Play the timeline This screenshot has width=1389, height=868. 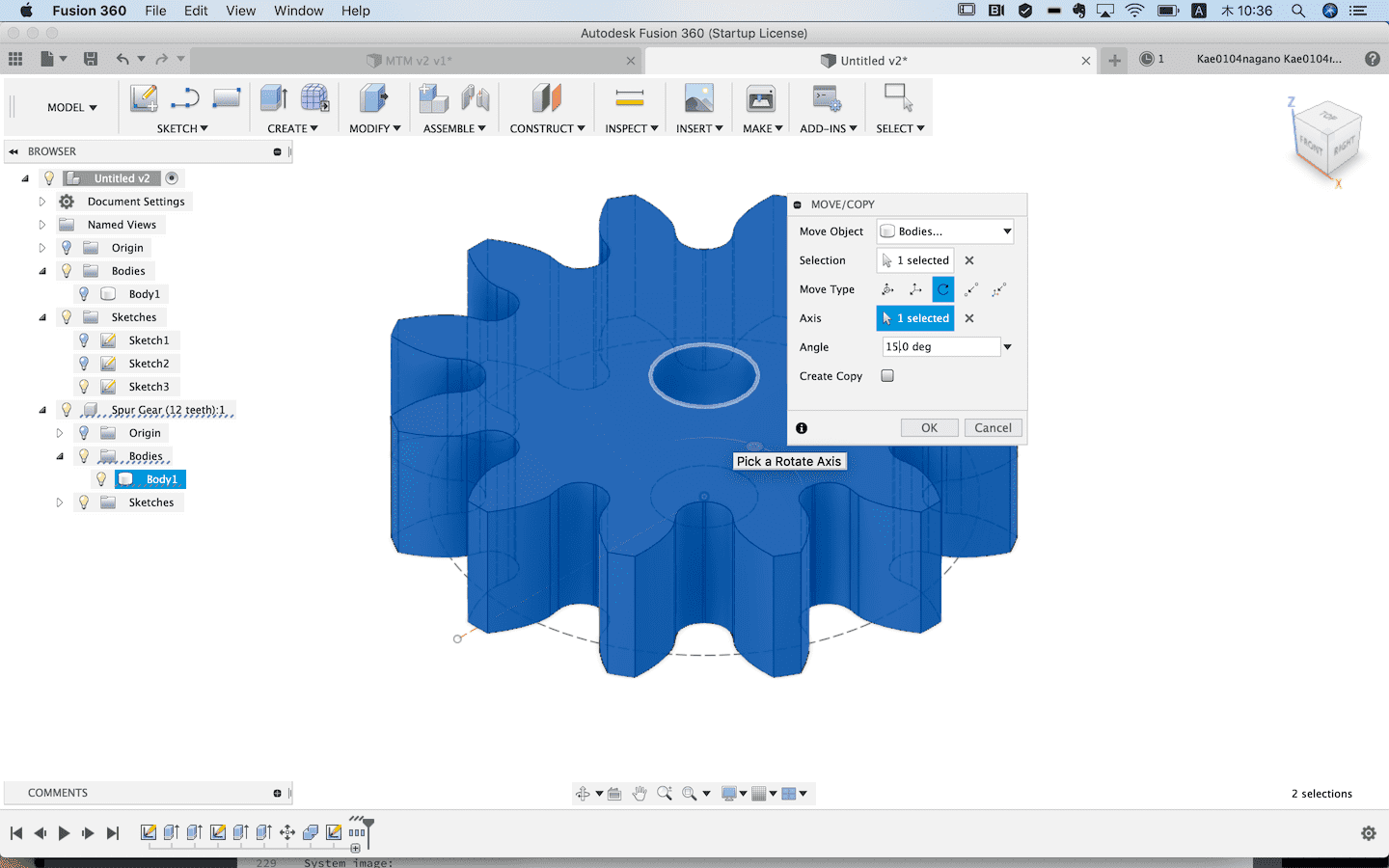64,833
